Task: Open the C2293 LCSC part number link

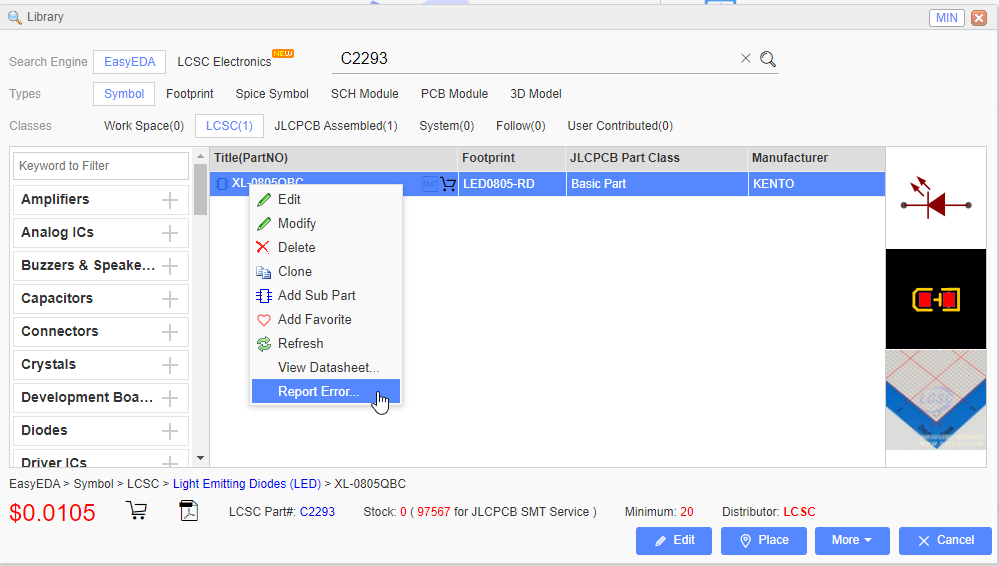Action: pyautogui.click(x=317, y=512)
